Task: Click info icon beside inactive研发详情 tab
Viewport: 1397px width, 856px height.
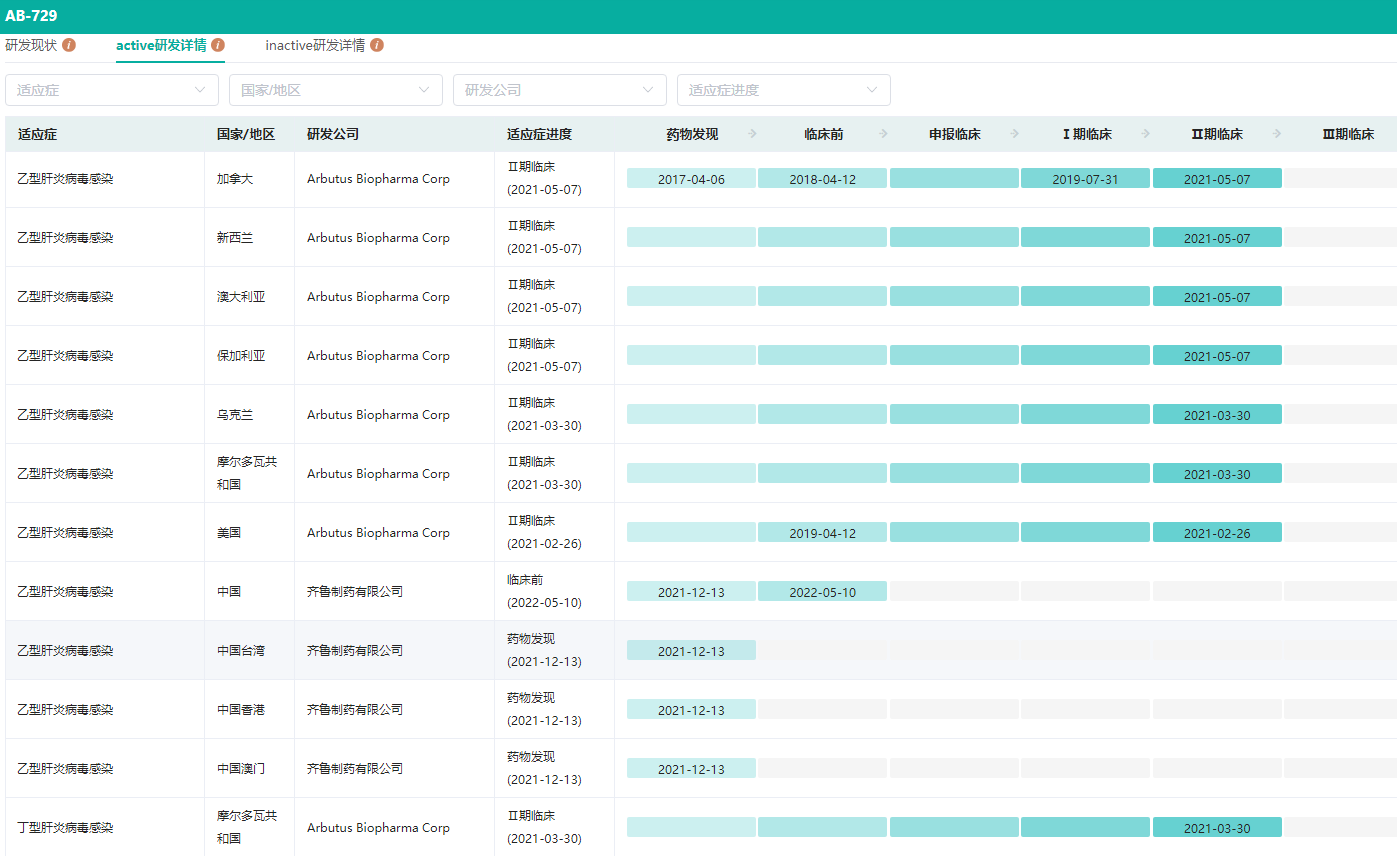Action: (377, 45)
